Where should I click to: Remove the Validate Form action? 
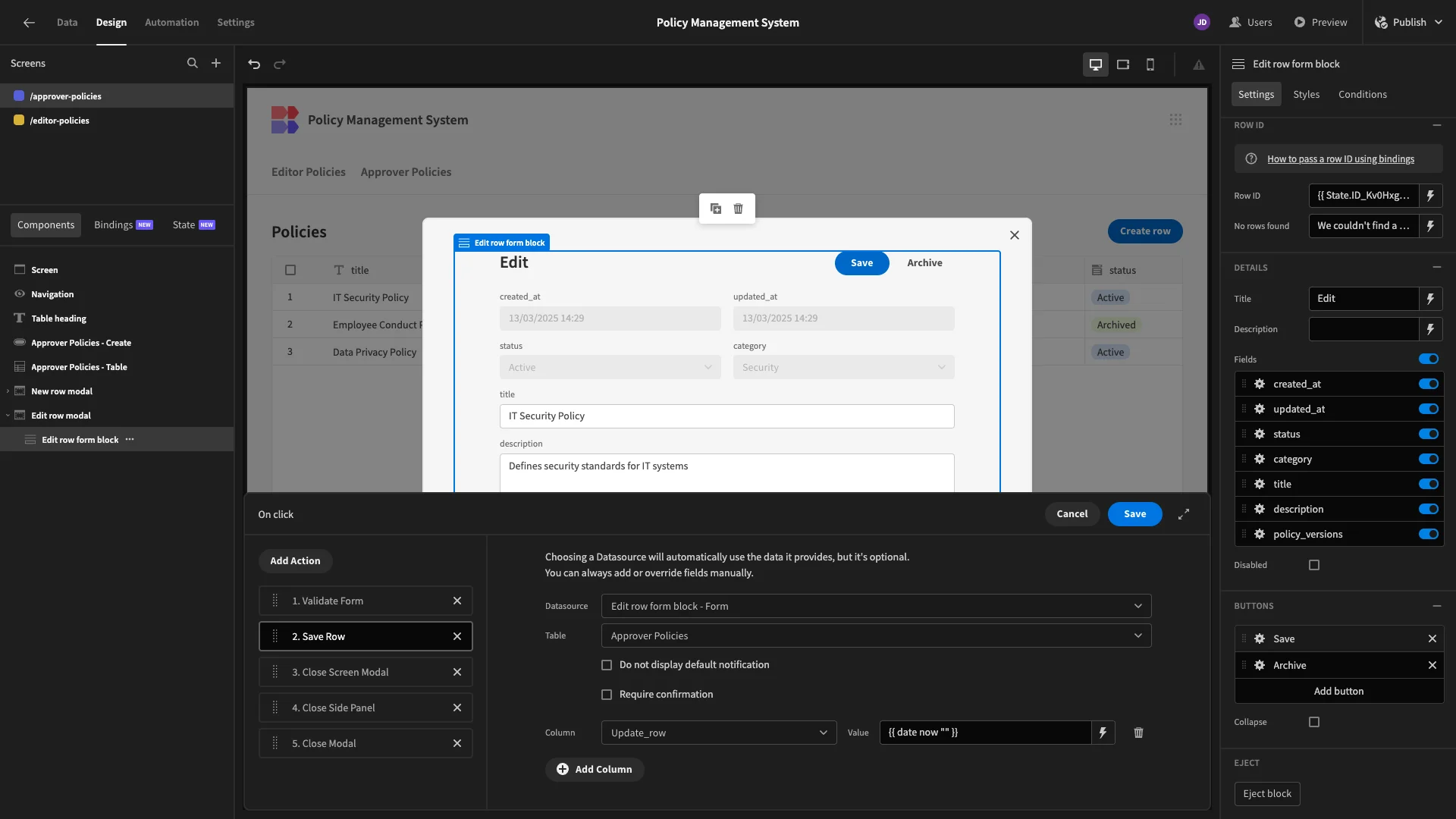tap(457, 601)
